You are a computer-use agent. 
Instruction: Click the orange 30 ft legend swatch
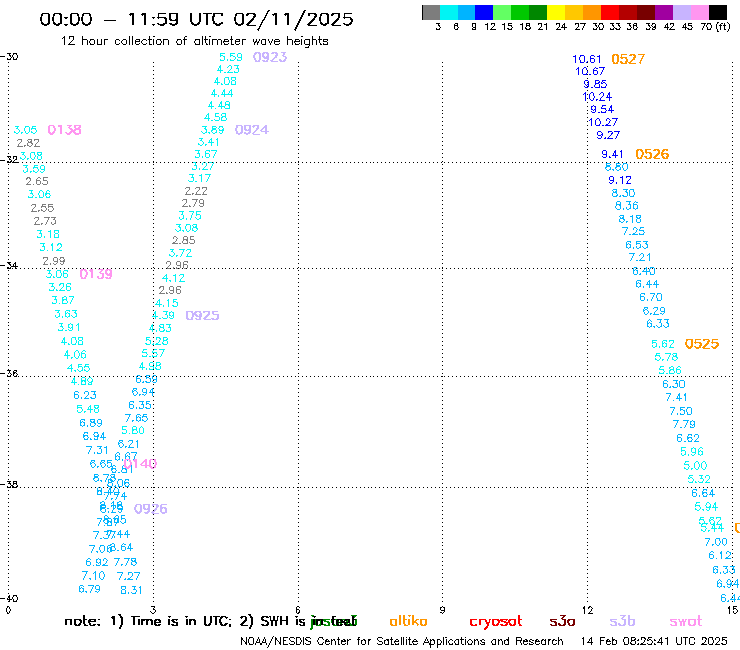pyautogui.click(x=592, y=12)
